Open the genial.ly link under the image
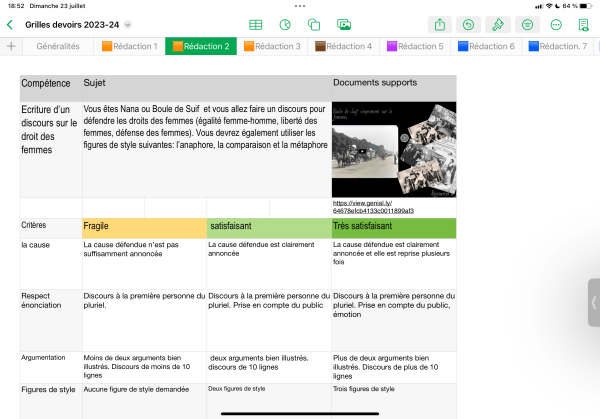The width and height of the screenshot is (600, 419). 373,208
